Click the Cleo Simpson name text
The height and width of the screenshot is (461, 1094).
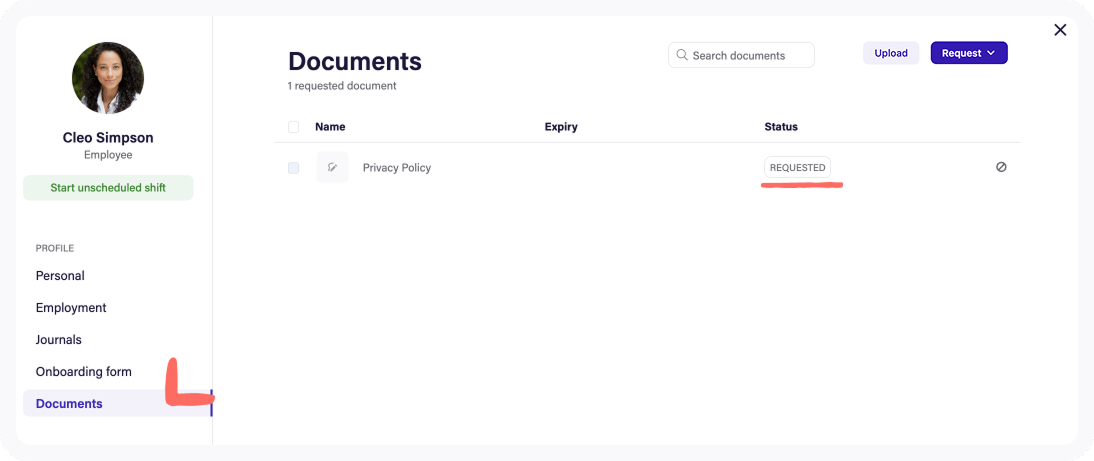[x=108, y=137]
